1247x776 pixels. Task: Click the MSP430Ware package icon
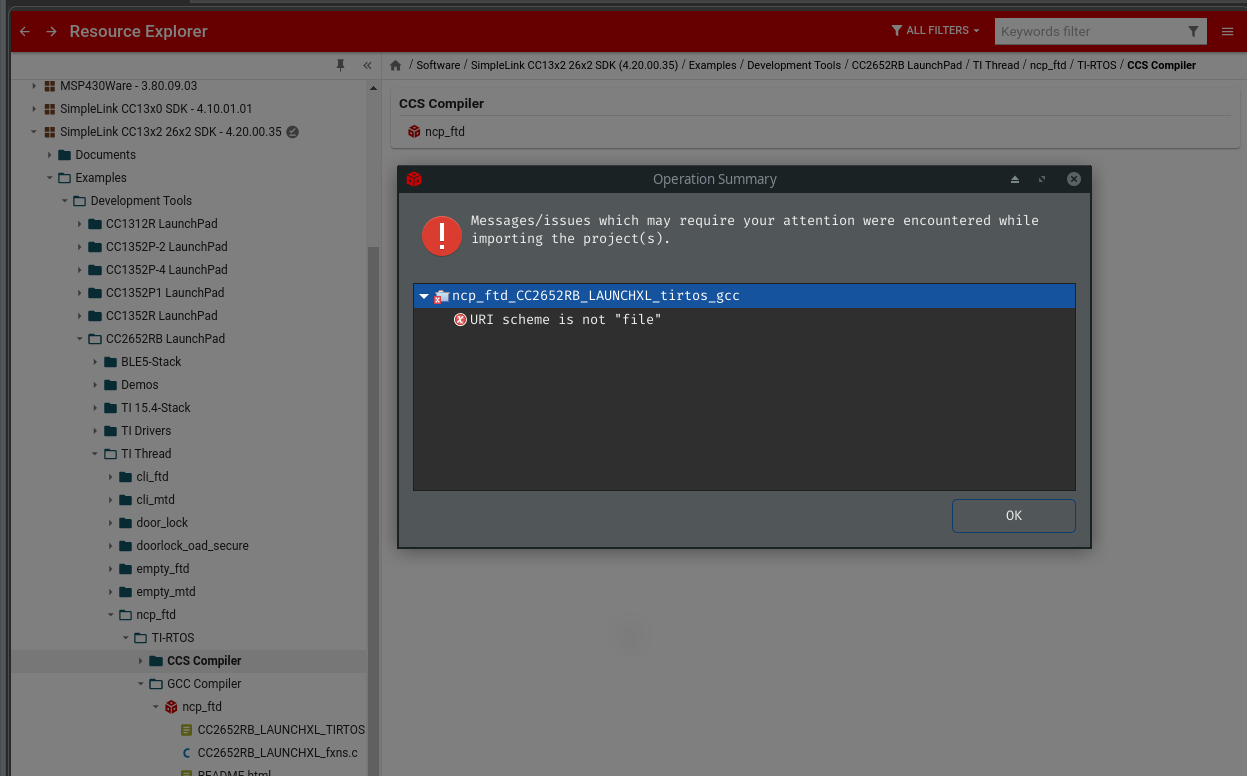click(50, 86)
